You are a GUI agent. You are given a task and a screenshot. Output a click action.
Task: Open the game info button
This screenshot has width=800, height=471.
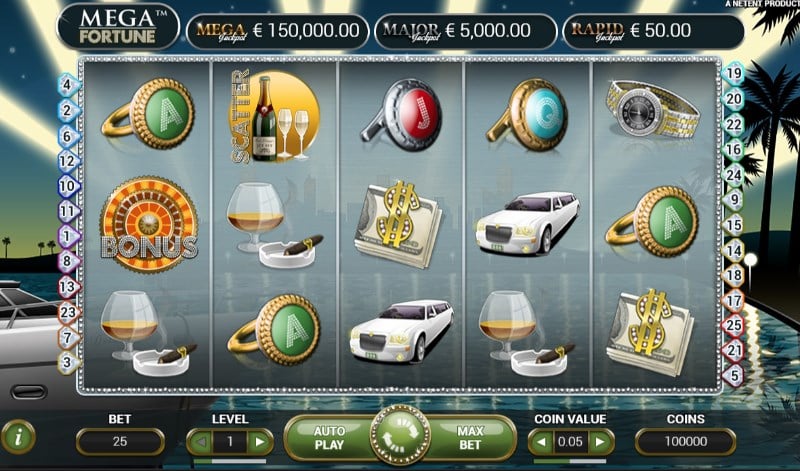coord(18,437)
